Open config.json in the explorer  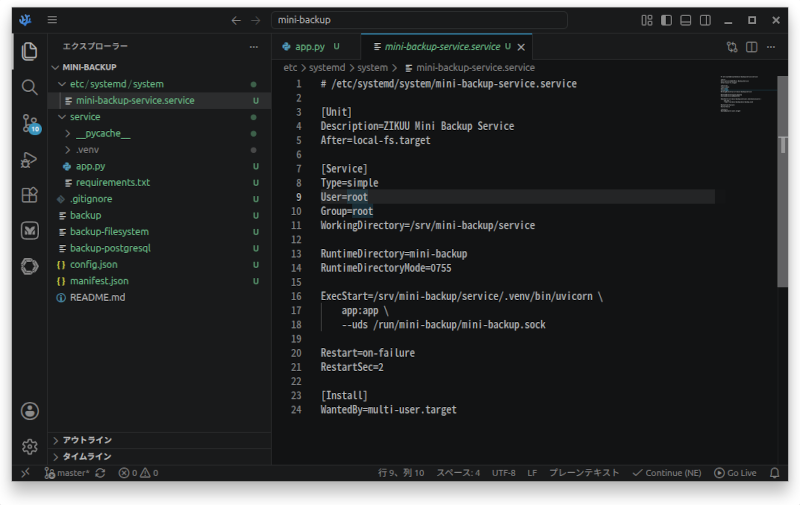[93, 264]
